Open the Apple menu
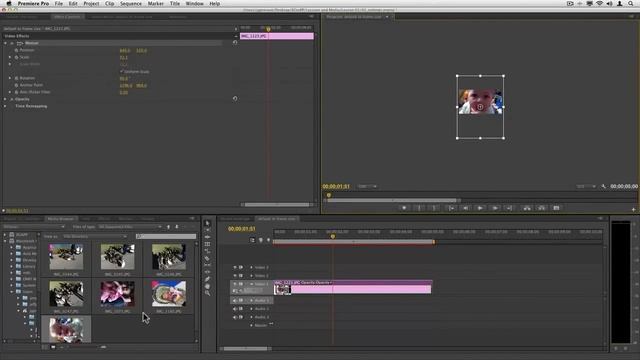This screenshot has width=640, height=360. [9, 3]
